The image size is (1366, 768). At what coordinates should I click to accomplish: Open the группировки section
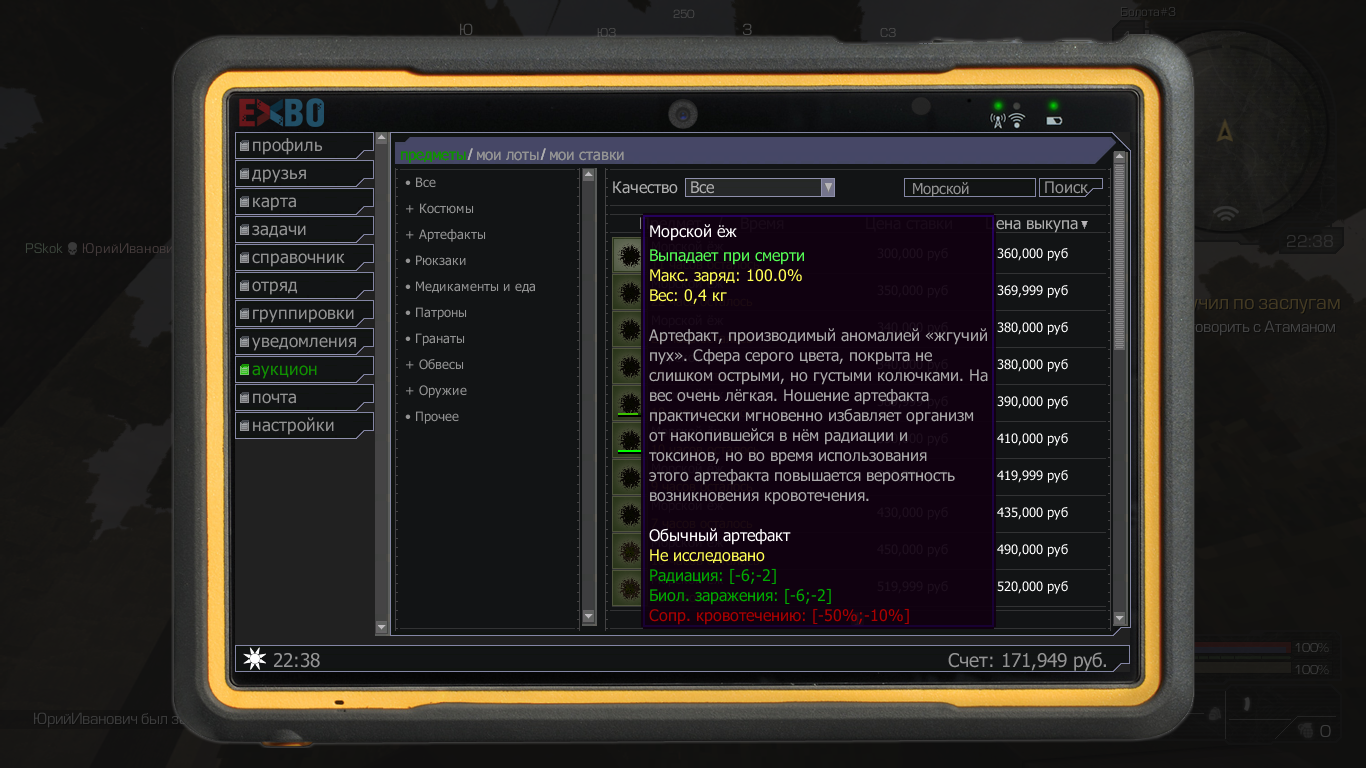tap(304, 313)
